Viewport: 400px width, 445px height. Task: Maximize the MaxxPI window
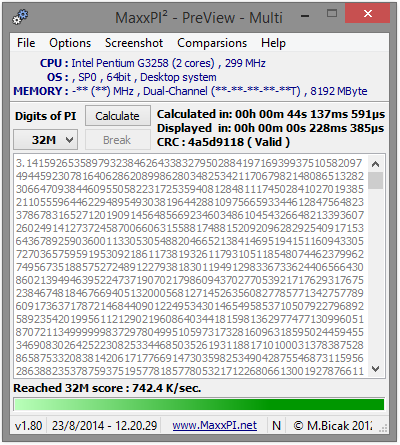tap(332, 14)
